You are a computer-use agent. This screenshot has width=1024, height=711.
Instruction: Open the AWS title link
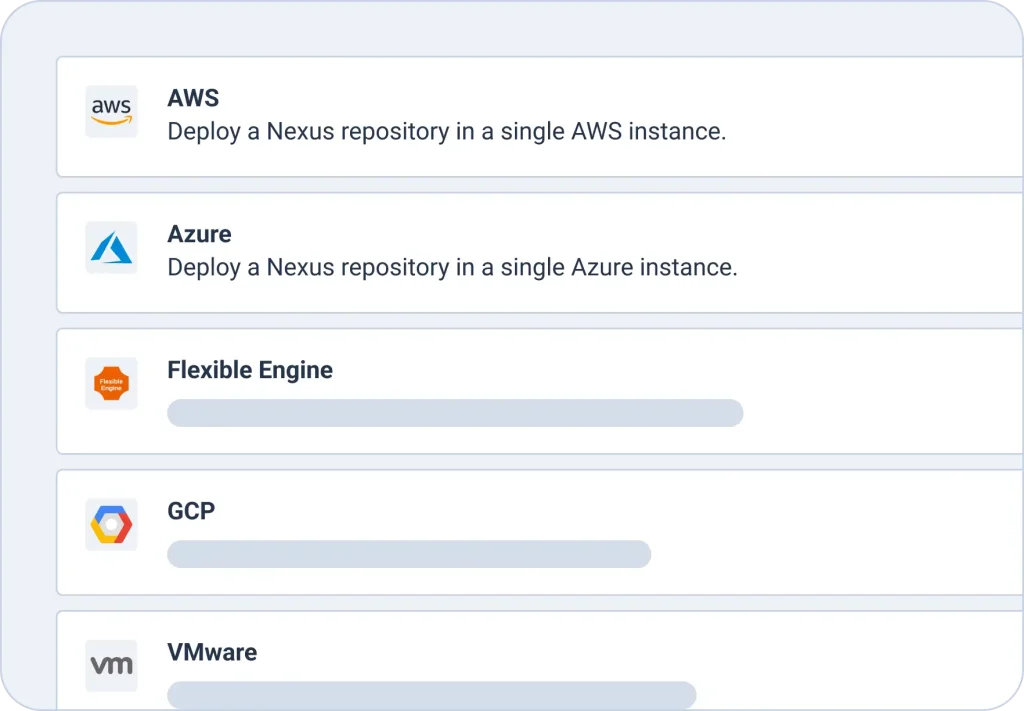click(x=193, y=98)
